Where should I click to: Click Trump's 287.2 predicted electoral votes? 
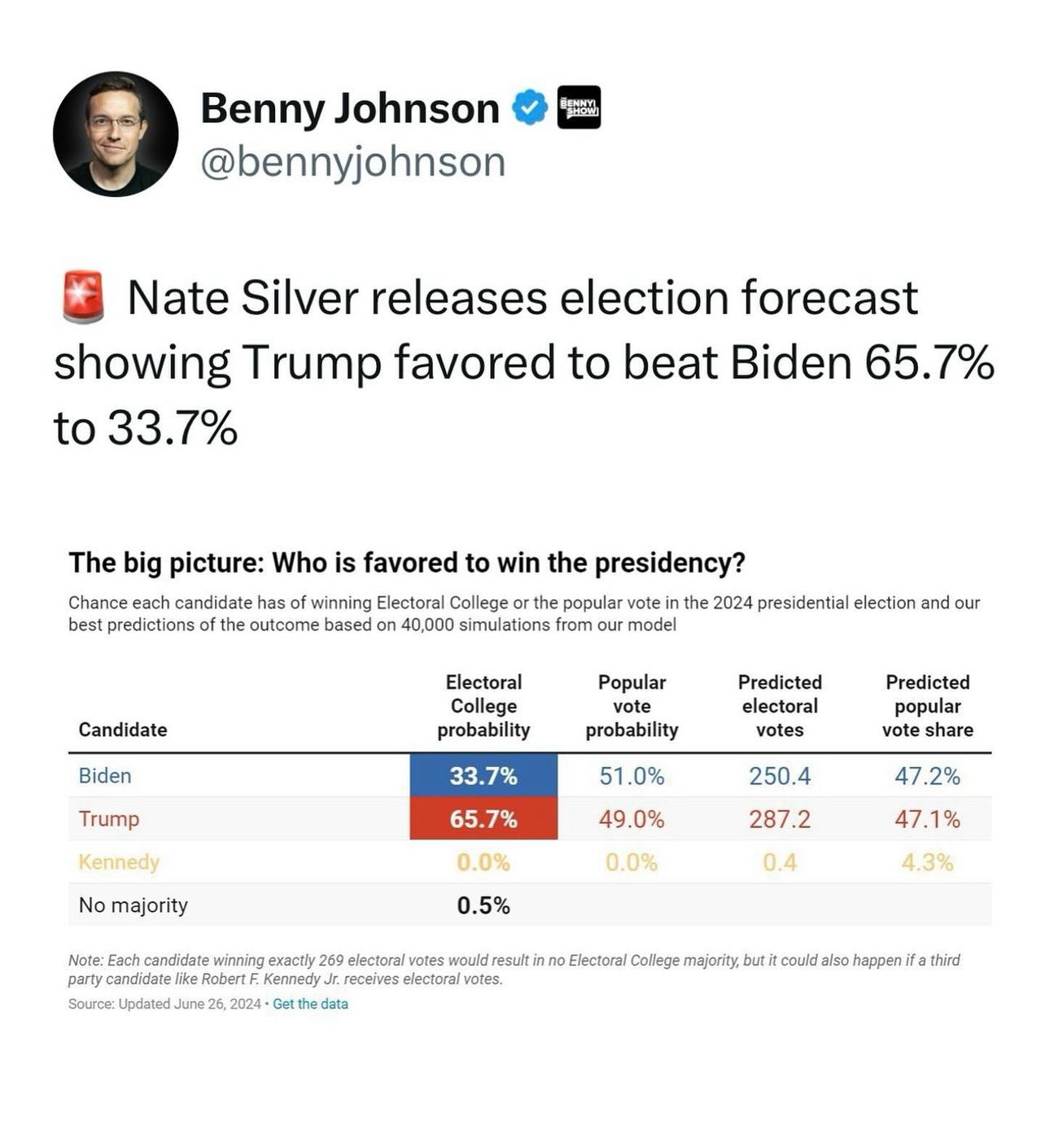780,818
